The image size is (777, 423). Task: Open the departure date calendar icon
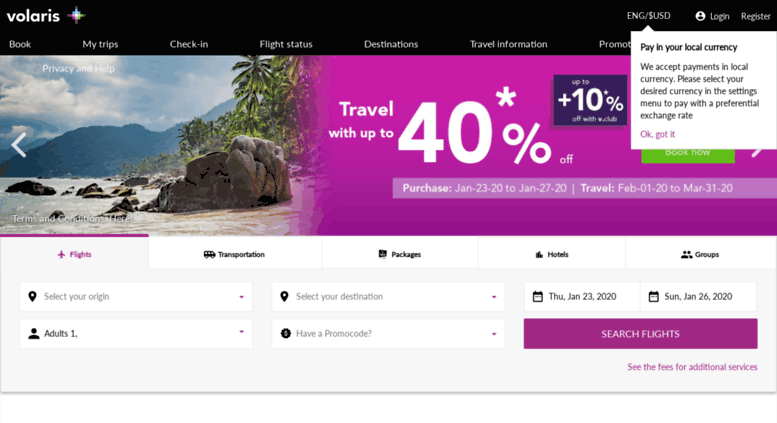coord(538,297)
